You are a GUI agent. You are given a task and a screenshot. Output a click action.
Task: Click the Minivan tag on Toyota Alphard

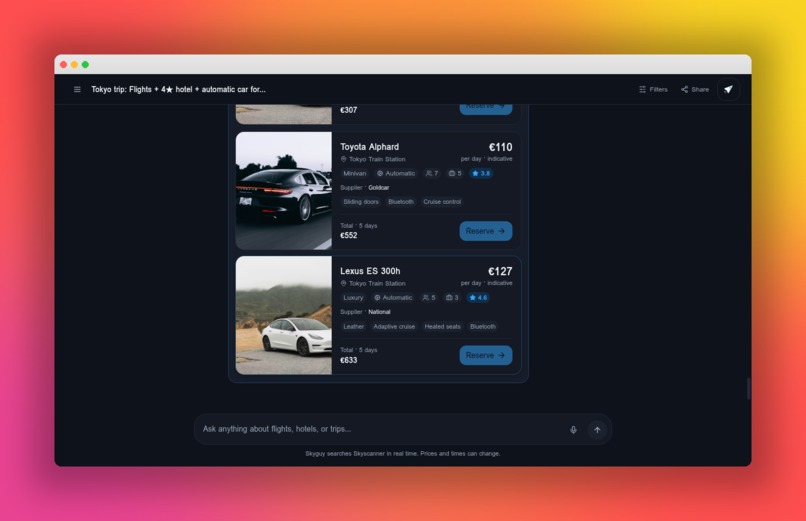pyautogui.click(x=355, y=174)
